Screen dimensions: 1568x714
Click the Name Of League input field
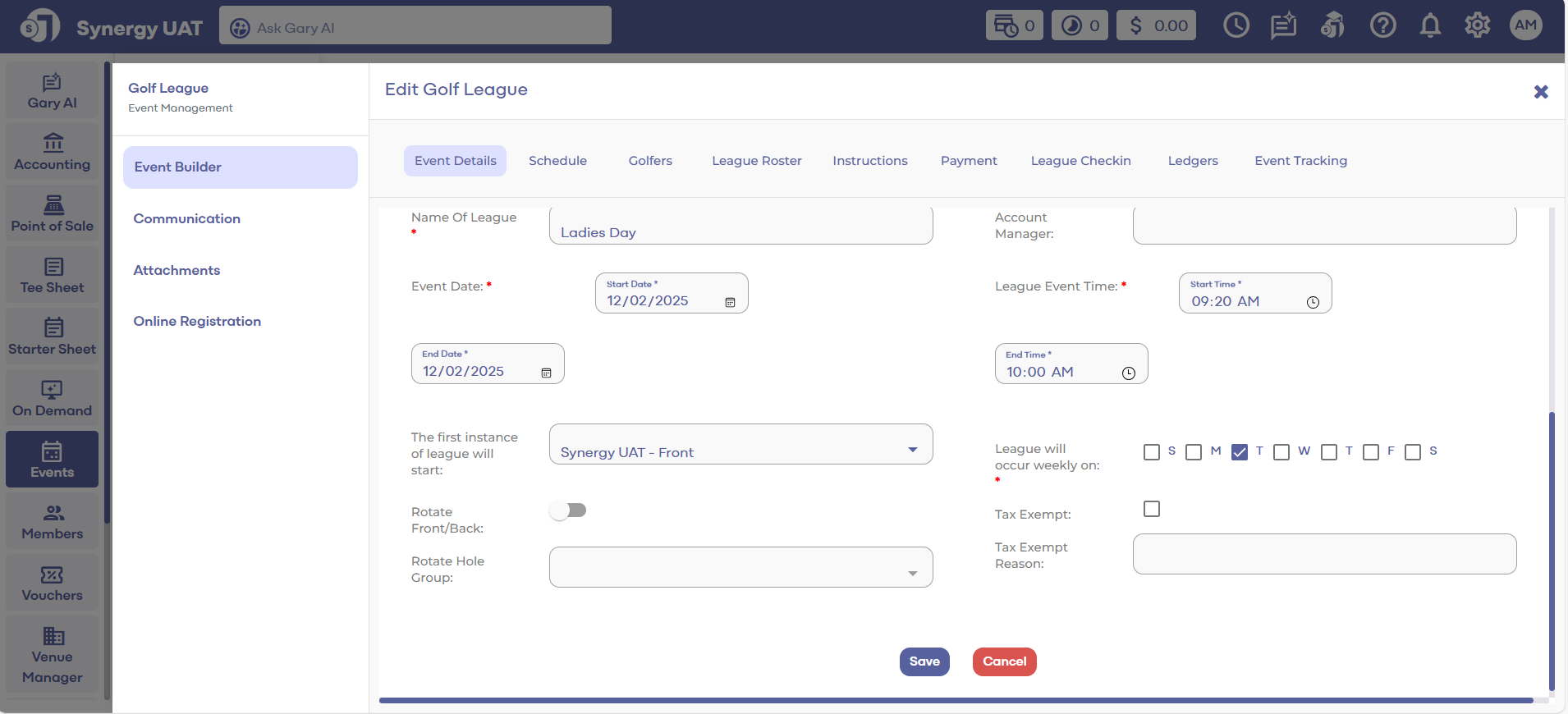click(x=740, y=227)
